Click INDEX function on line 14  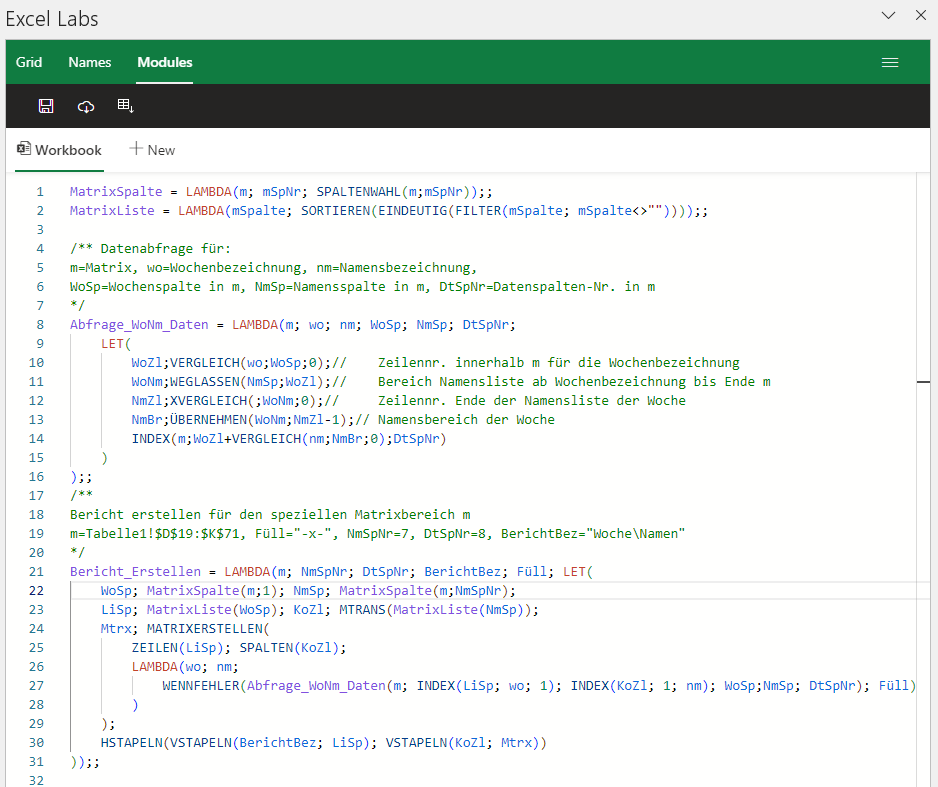pos(151,439)
